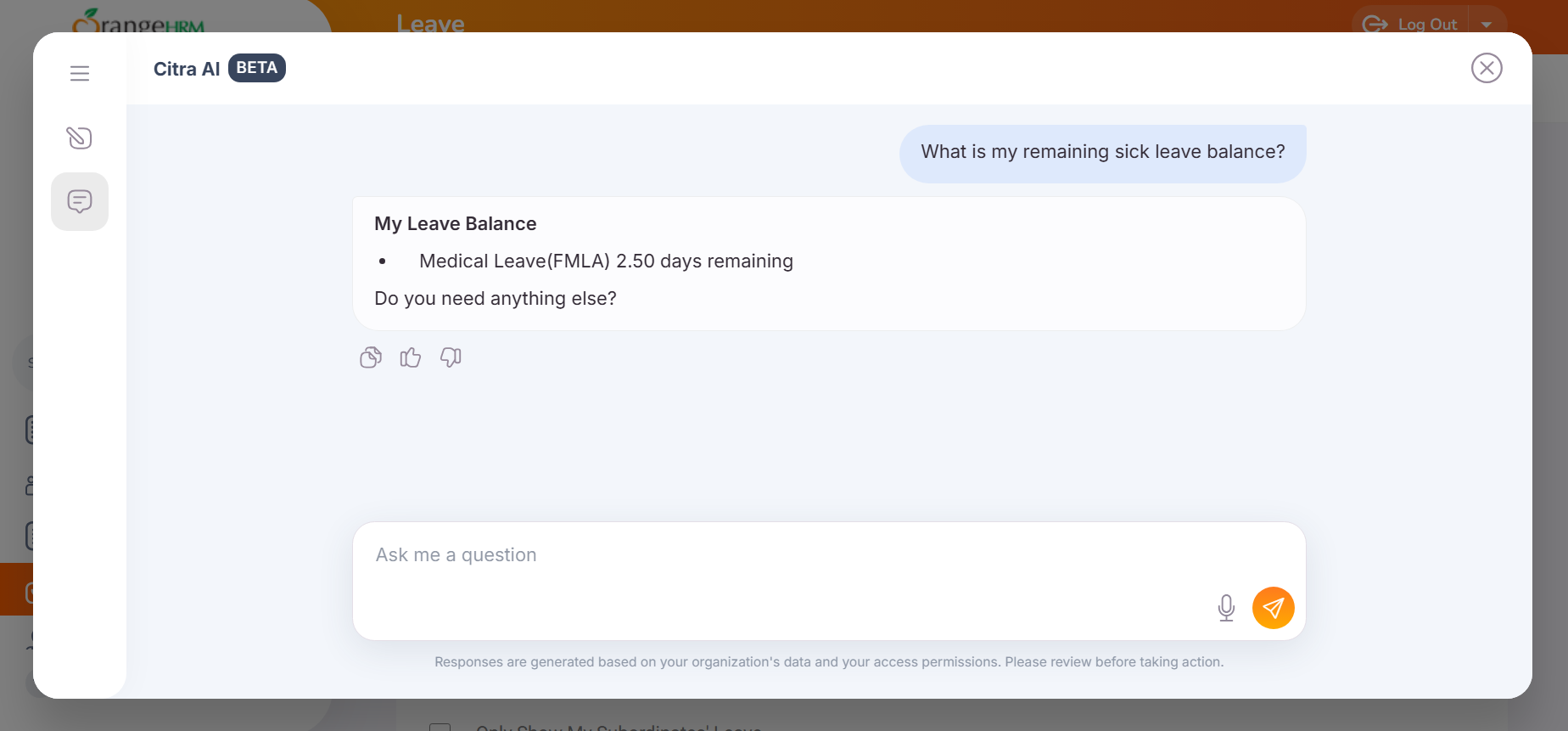Give thumbs down to the response
1568x731 pixels.
coord(451,357)
